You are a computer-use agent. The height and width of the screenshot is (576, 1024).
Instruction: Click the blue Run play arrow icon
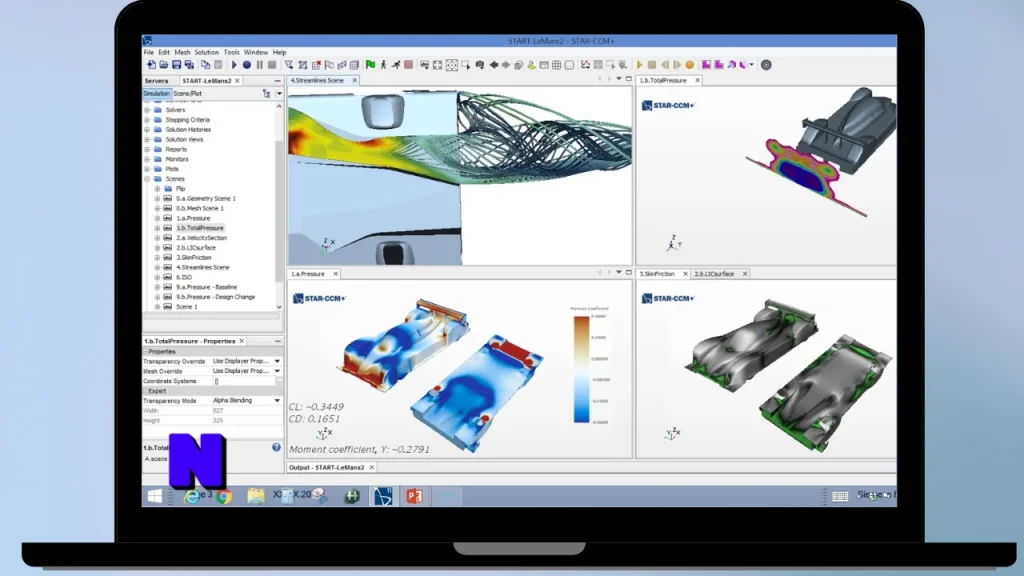pyautogui.click(x=234, y=65)
